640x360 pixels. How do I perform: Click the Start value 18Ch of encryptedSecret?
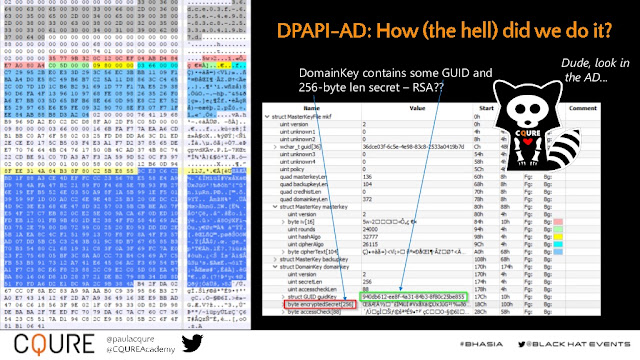point(480,304)
